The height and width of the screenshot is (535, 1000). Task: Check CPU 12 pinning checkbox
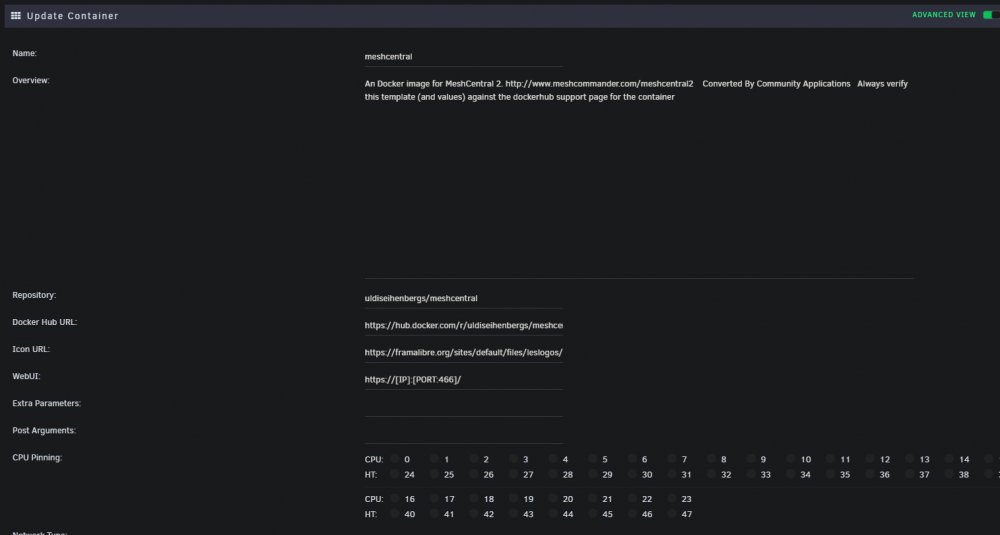click(x=870, y=459)
